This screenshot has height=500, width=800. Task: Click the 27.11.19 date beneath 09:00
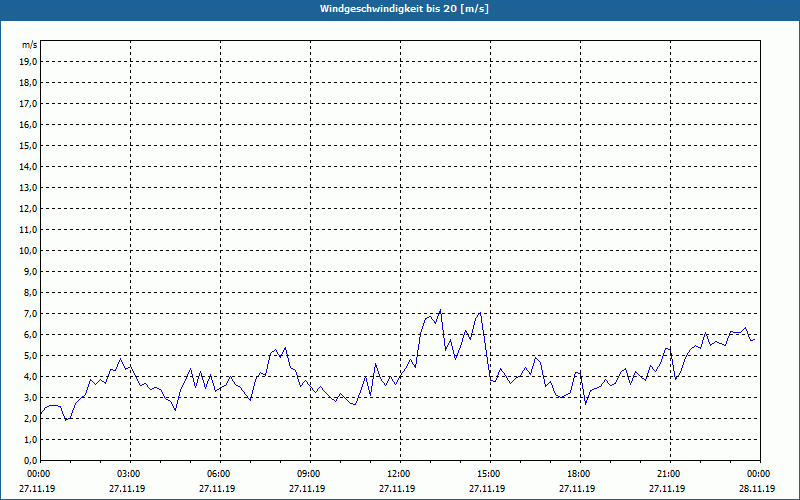[x=307, y=489]
